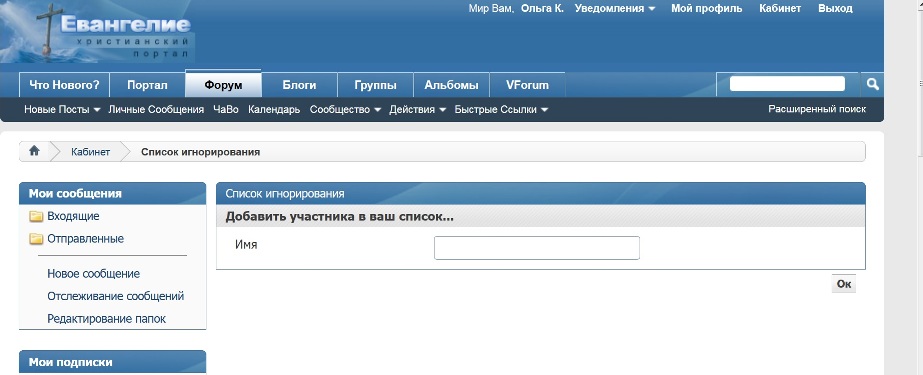Open Редактирование папок link

pyautogui.click(x=107, y=319)
